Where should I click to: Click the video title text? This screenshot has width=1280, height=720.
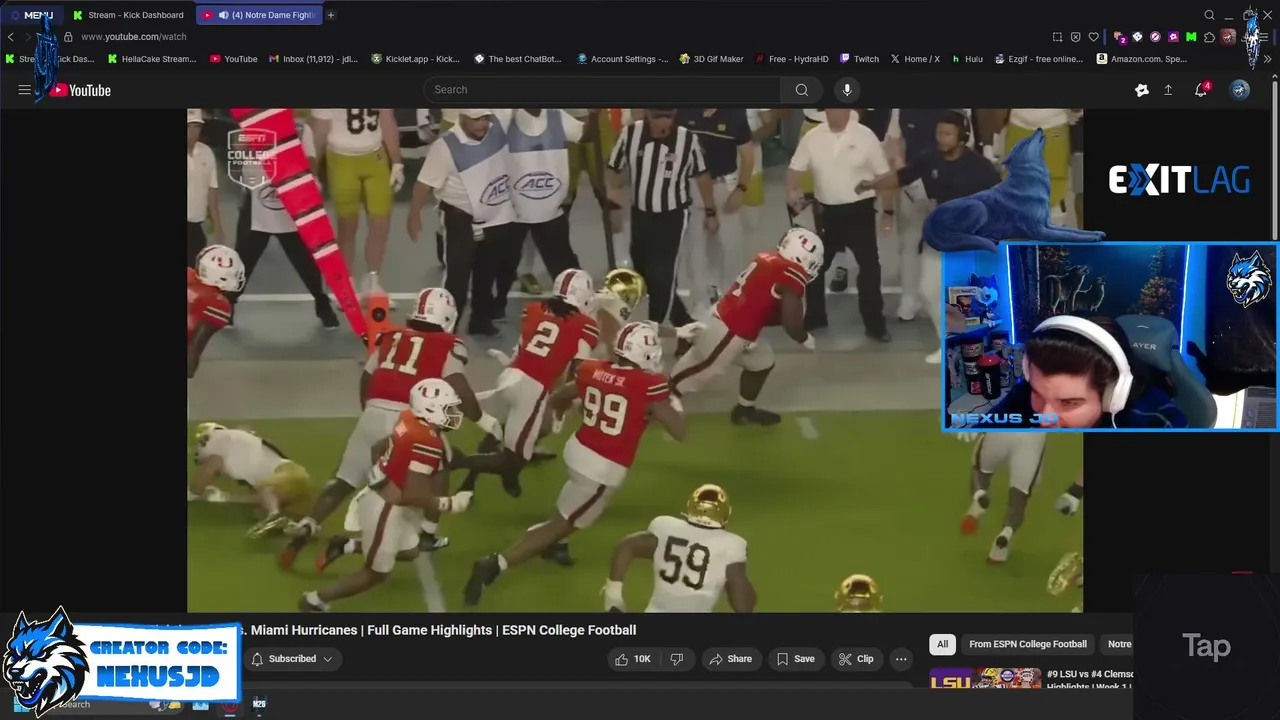(443, 630)
